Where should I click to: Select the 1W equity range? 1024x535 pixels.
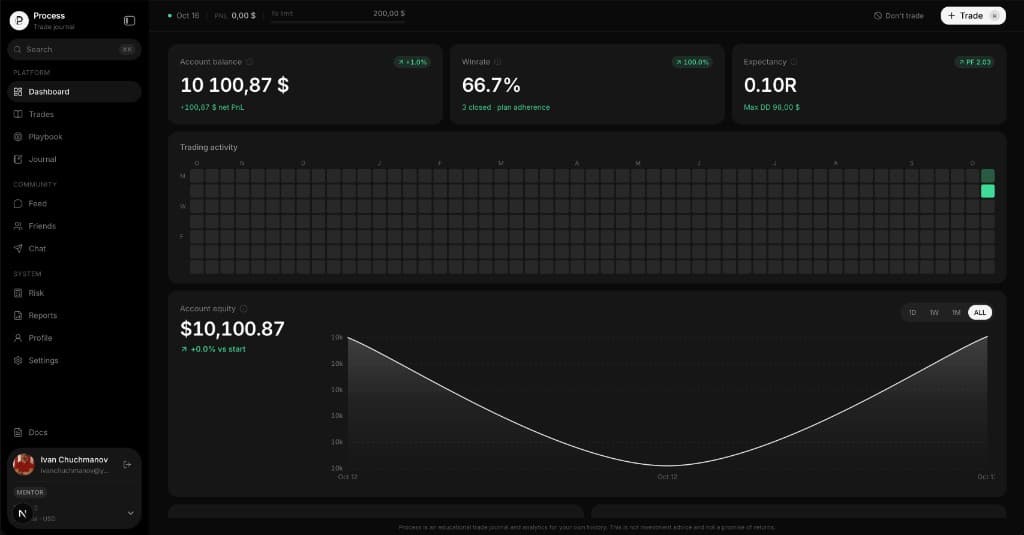934,313
